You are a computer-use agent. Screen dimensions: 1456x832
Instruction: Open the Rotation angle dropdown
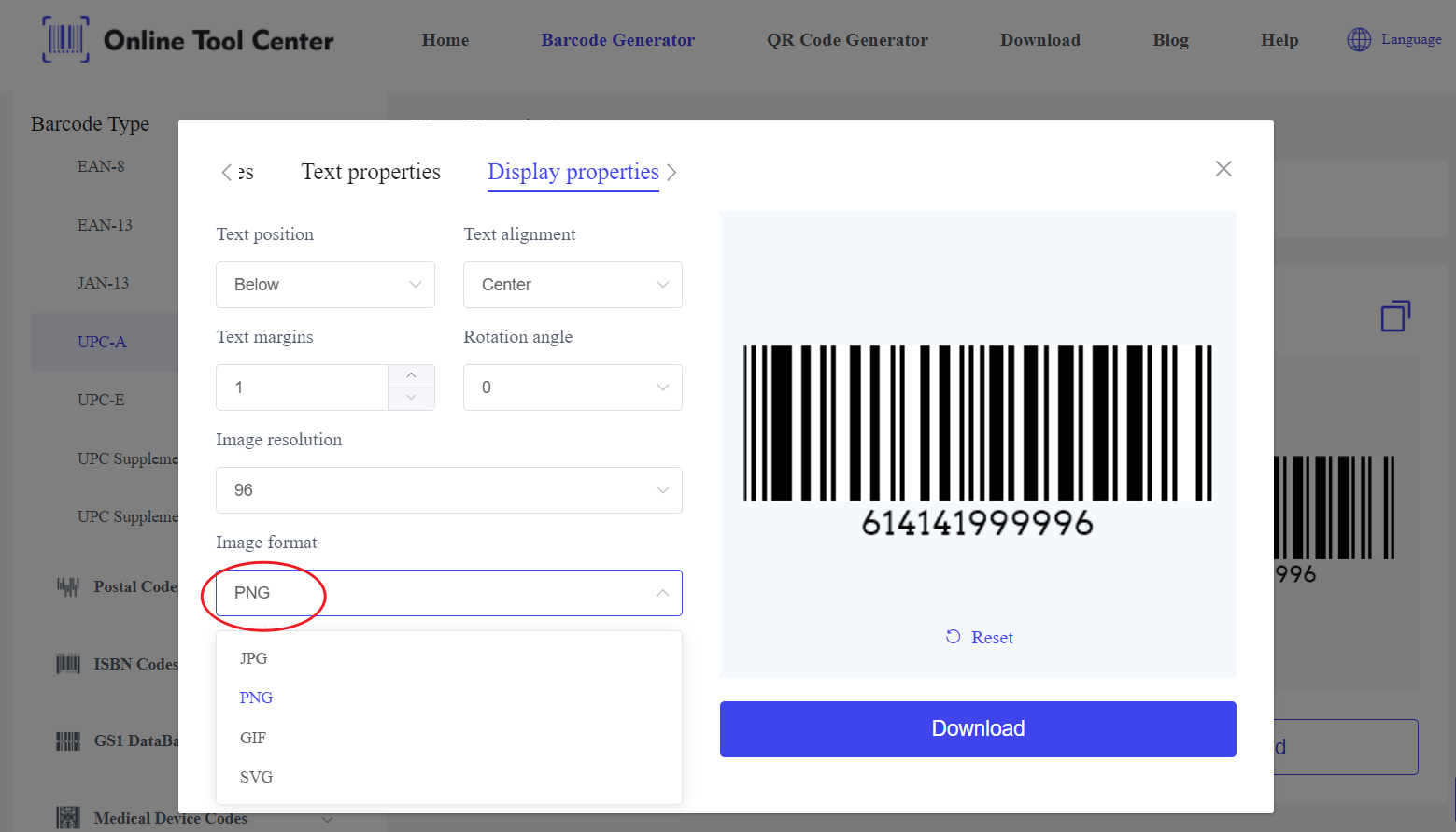[573, 388]
